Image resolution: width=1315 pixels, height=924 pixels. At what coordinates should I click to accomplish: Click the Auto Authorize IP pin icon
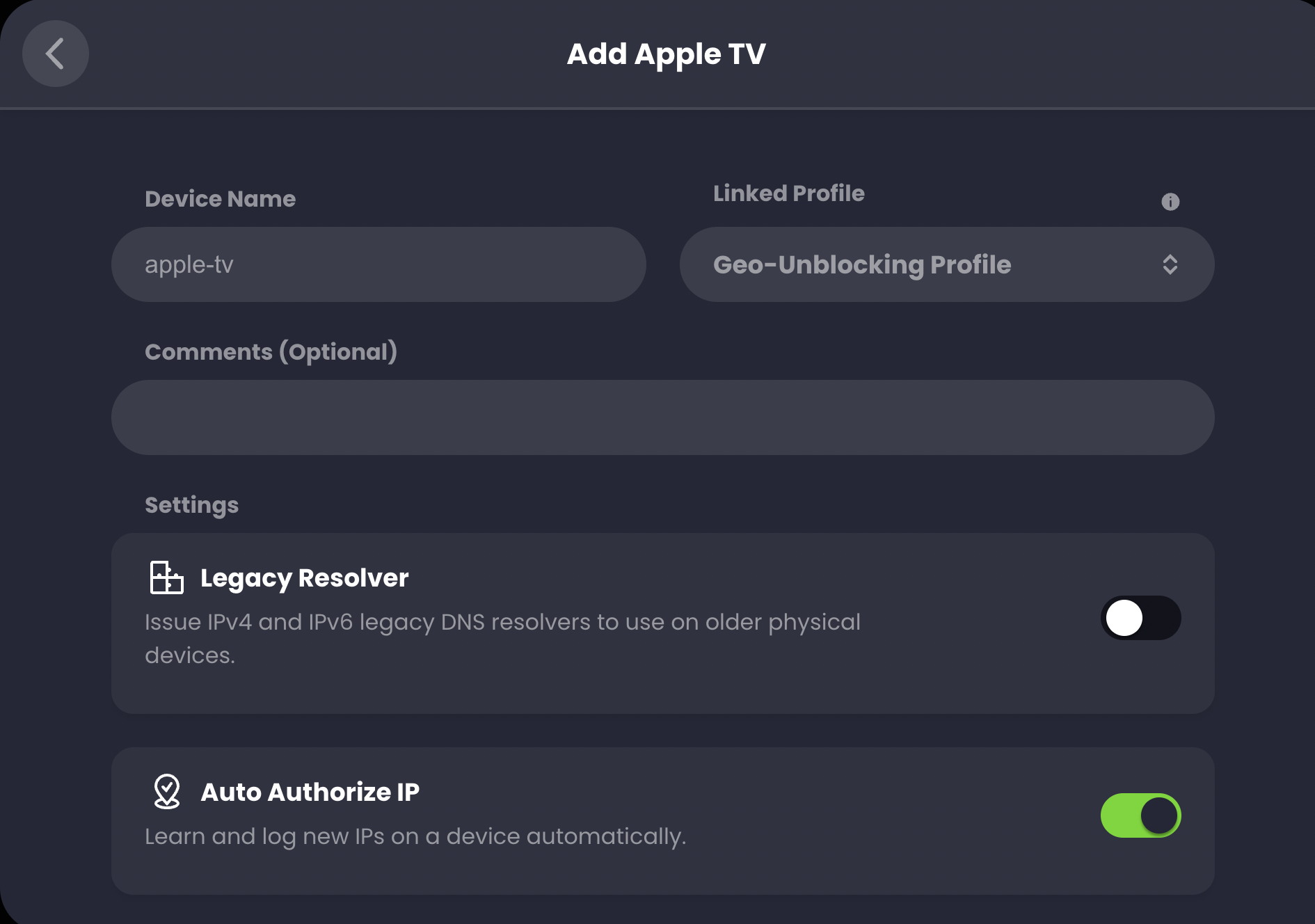pyautogui.click(x=167, y=791)
